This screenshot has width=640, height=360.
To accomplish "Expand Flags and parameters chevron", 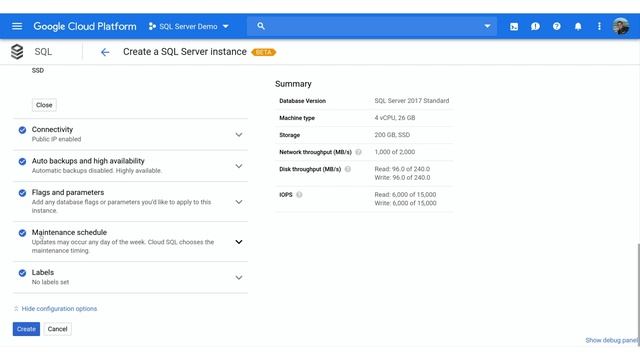I will coord(239,202).
